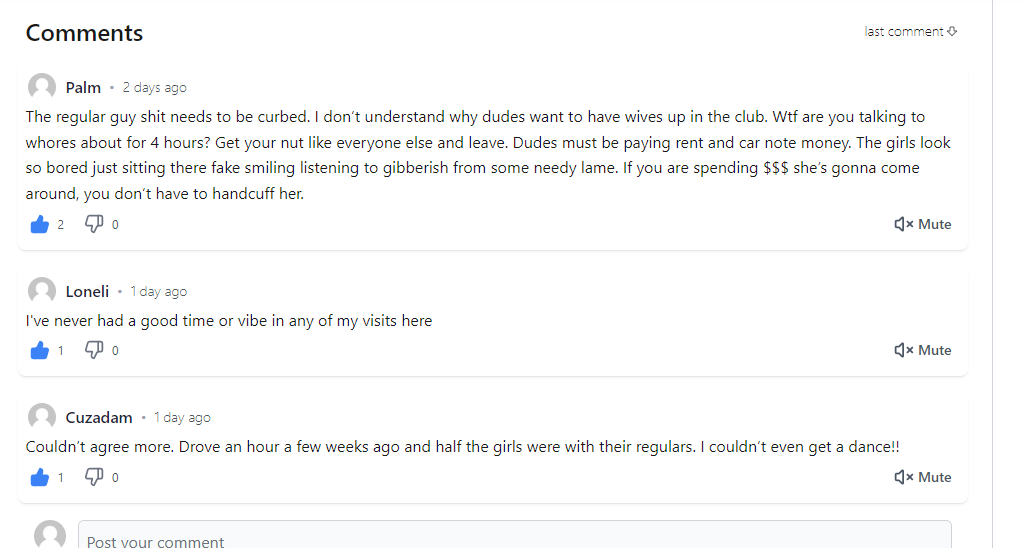Thumbs down Loneli's comment
1025x548 pixels.
coord(94,351)
